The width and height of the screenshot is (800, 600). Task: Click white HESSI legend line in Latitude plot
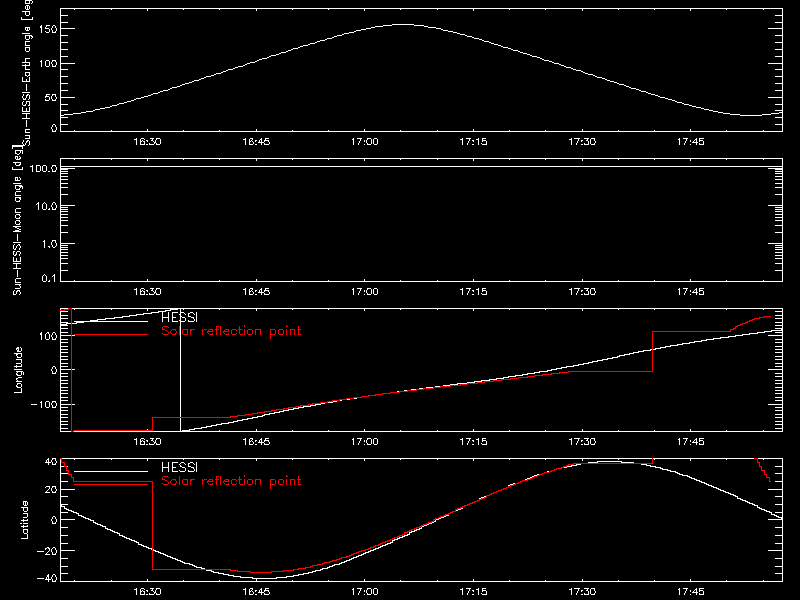111,471
